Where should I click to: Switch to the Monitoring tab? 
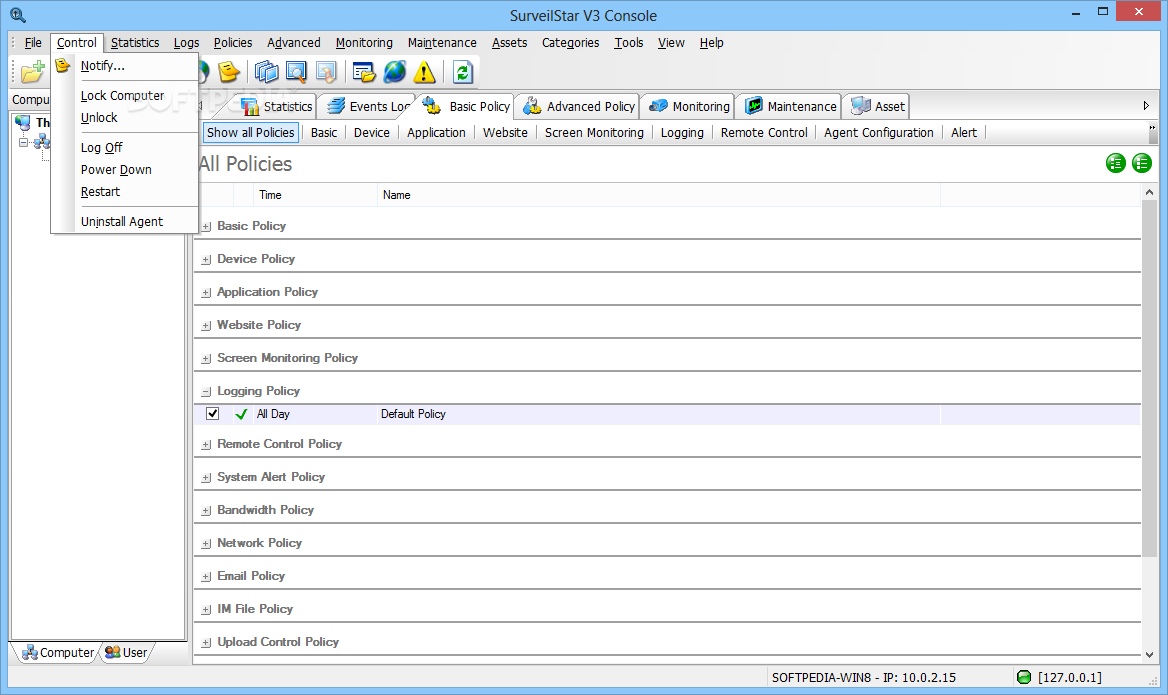pos(689,107)
